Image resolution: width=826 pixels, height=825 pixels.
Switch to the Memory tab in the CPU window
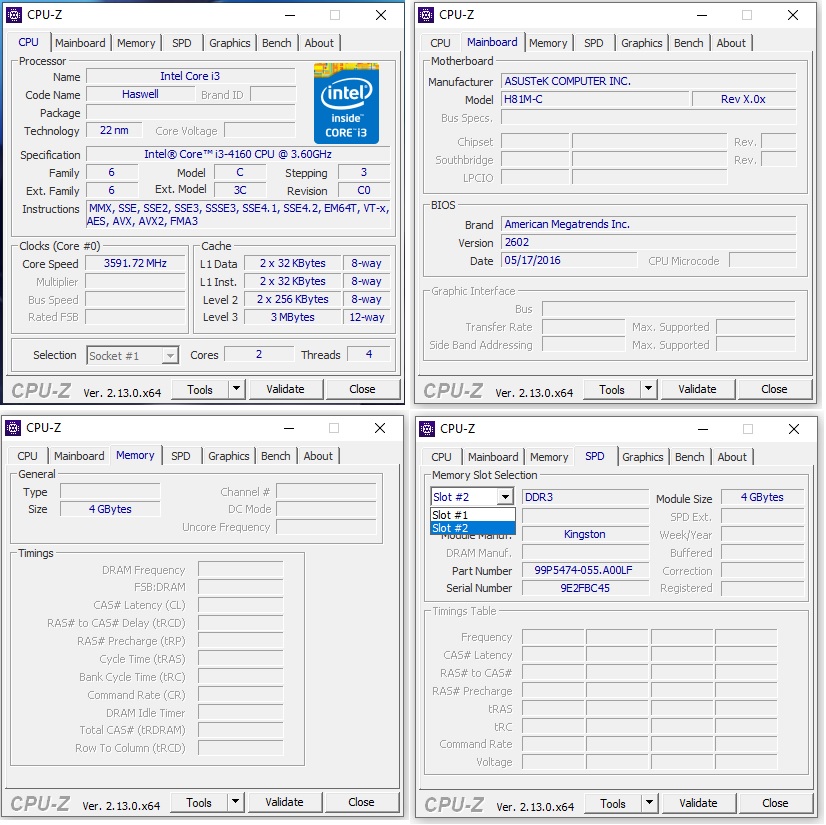coord(136,43)
